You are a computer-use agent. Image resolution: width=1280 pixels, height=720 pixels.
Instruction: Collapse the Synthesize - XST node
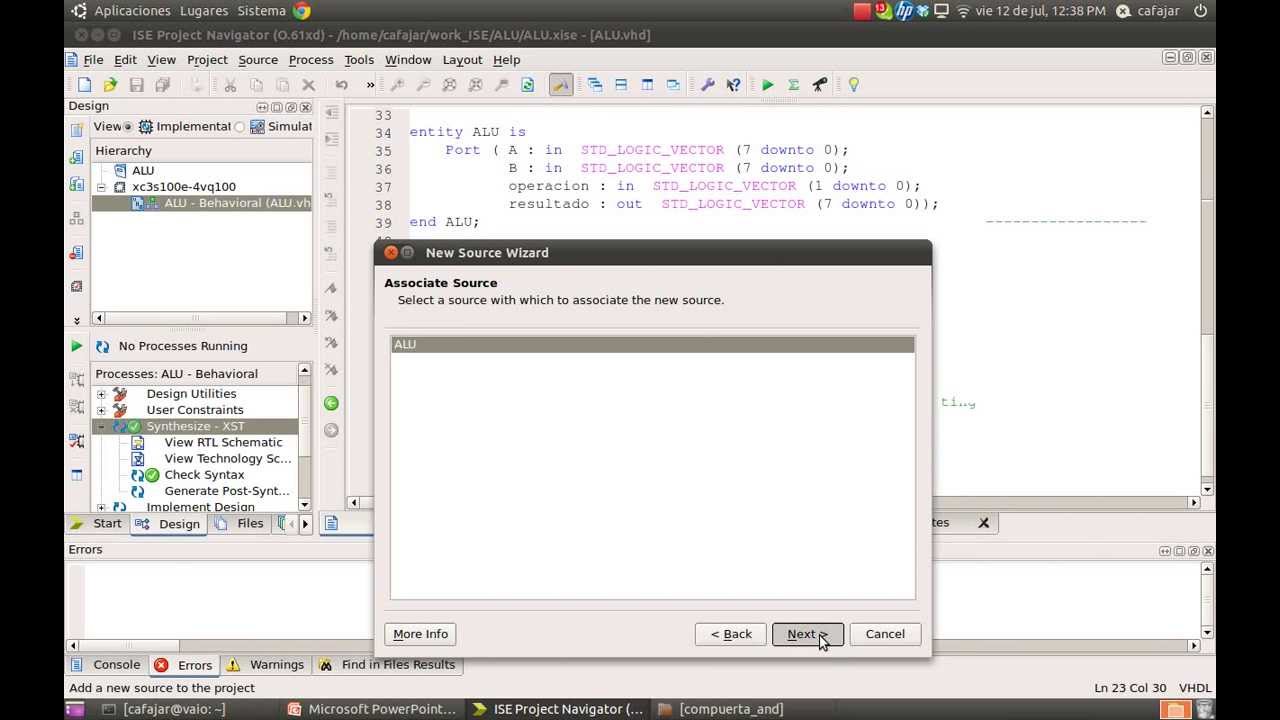[x=101, y=427]
